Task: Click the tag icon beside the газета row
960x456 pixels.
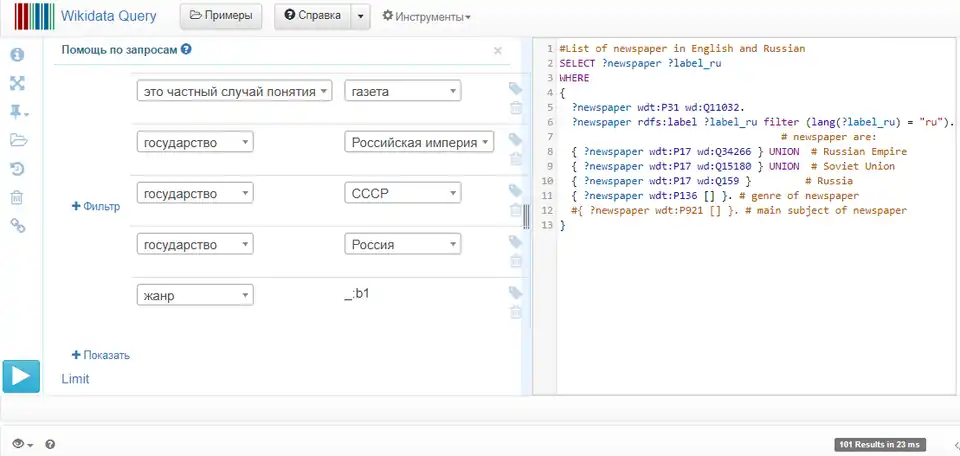Action: (x=515, y=89)
